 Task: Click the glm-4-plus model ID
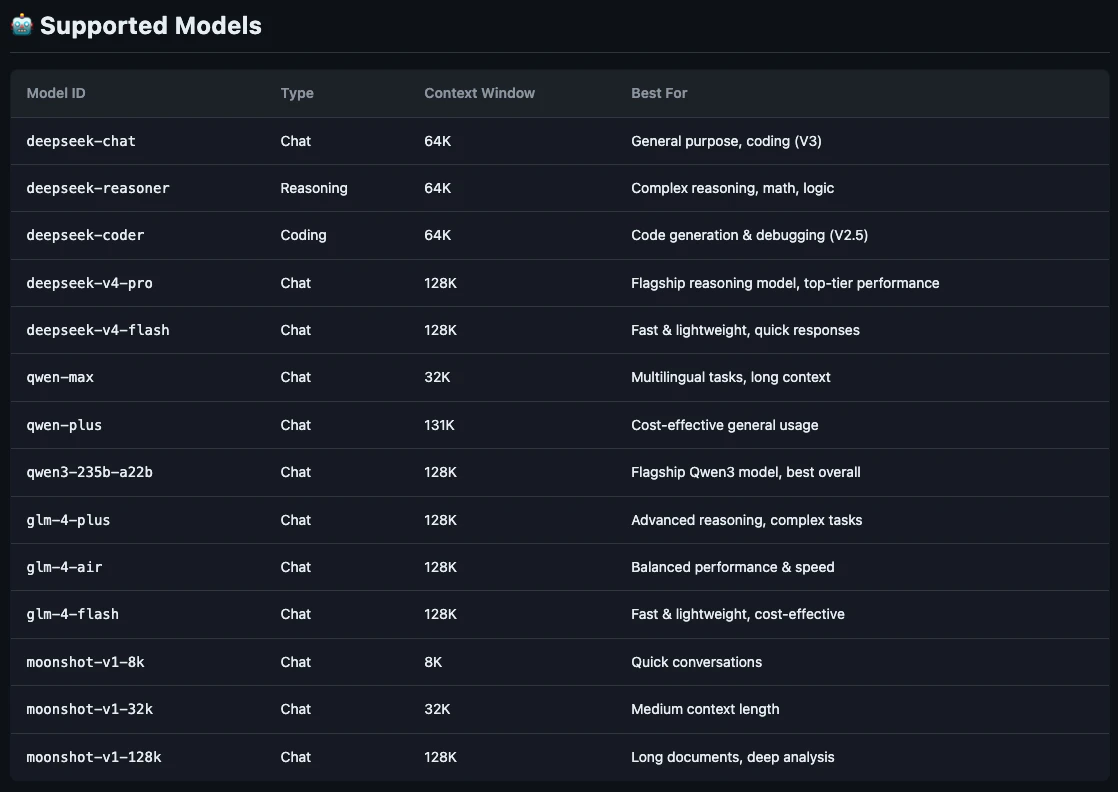pos(68,520)
